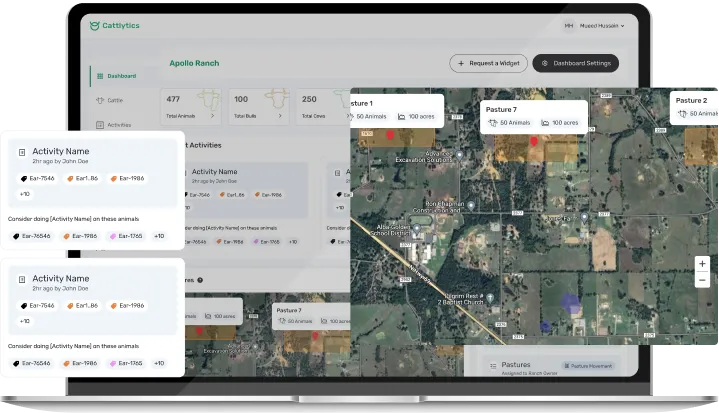Click Ear-7546 tag in the top floating card
This screenshot has height=413, width=719.
[38, 178]
